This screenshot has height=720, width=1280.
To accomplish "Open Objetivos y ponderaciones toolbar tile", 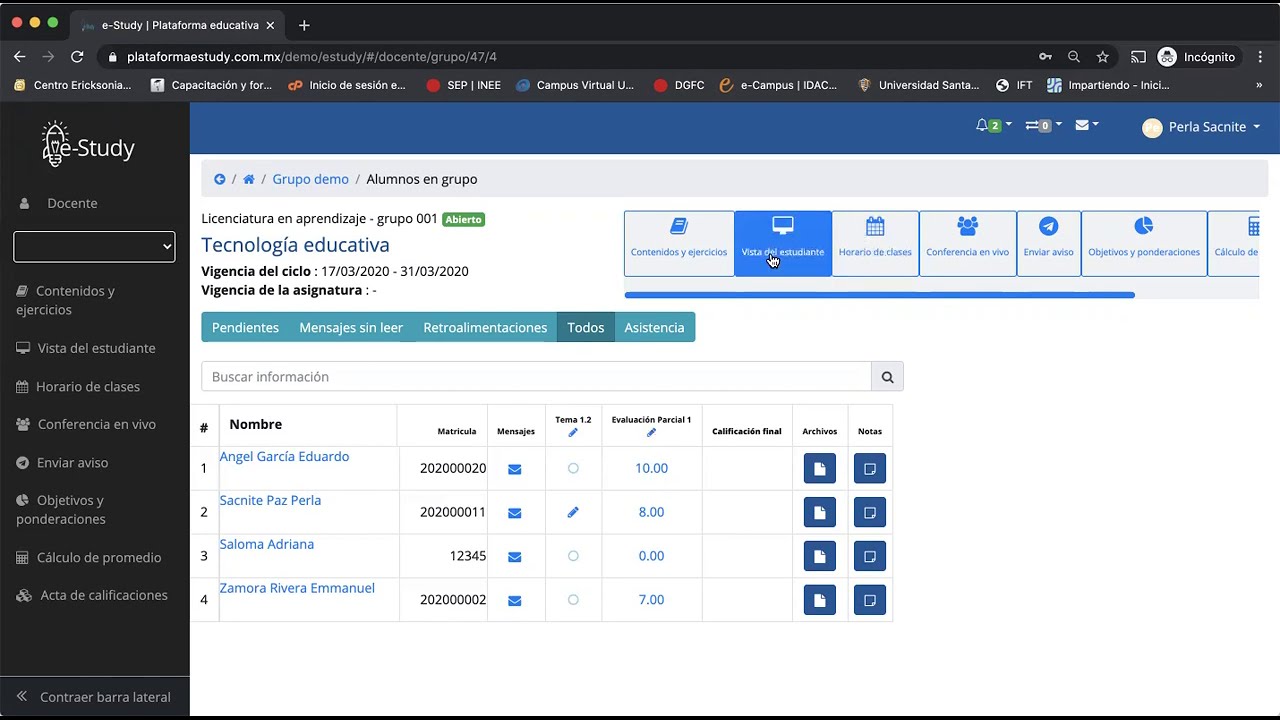I will click(1144, 243).
